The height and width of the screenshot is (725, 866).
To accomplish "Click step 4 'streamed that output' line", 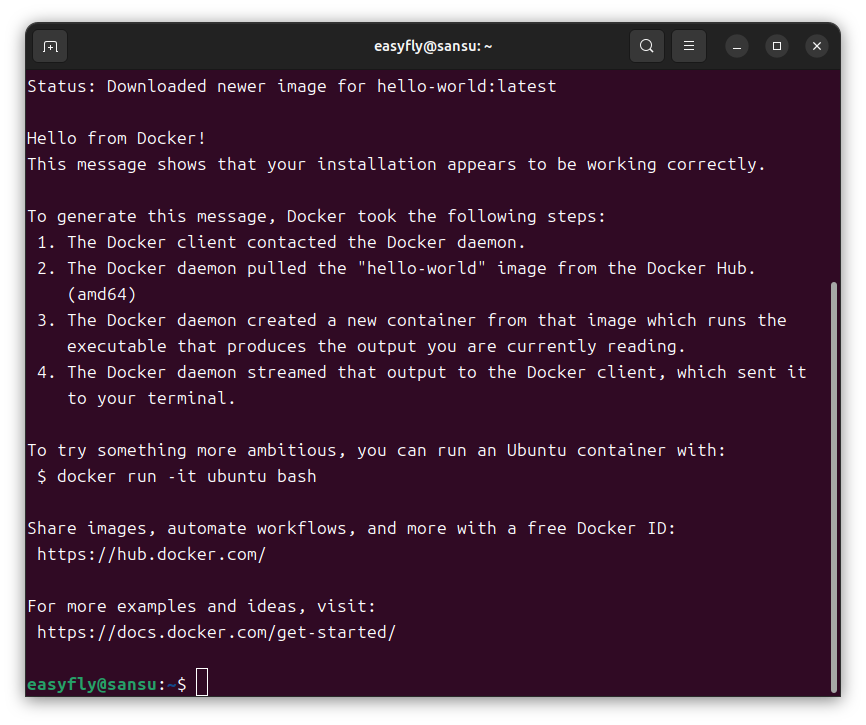I will [x=421, y=372].
